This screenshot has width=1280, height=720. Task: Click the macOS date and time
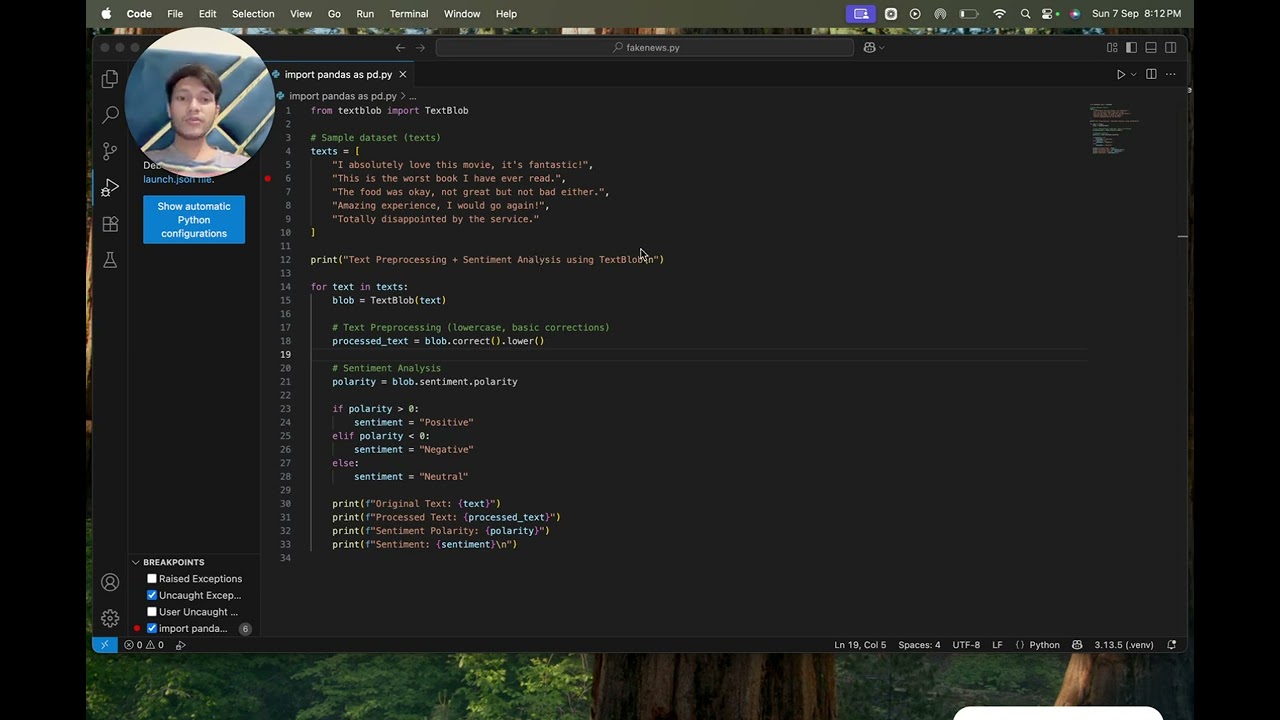1136,14
